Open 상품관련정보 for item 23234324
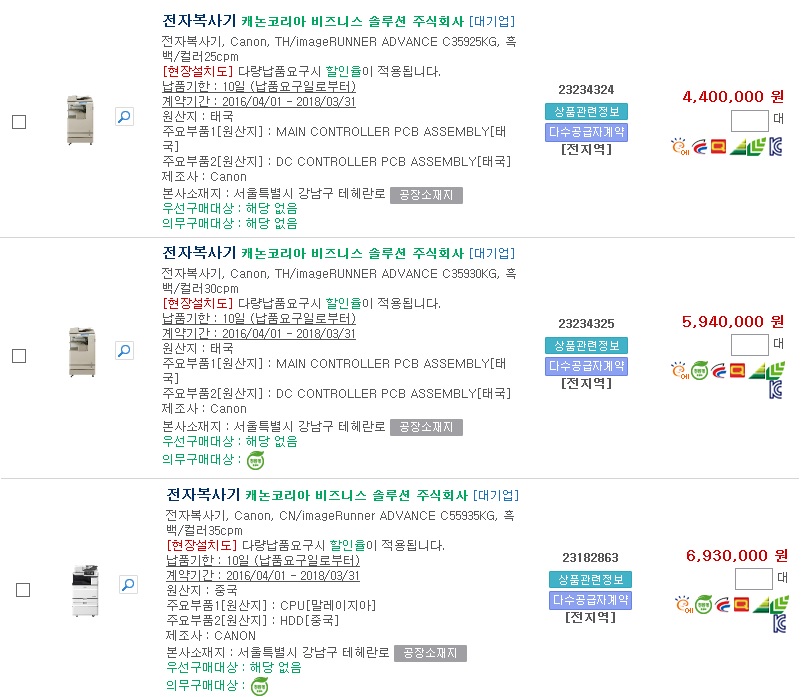Viewport: 809px width, 697px height. click(586, 111)
